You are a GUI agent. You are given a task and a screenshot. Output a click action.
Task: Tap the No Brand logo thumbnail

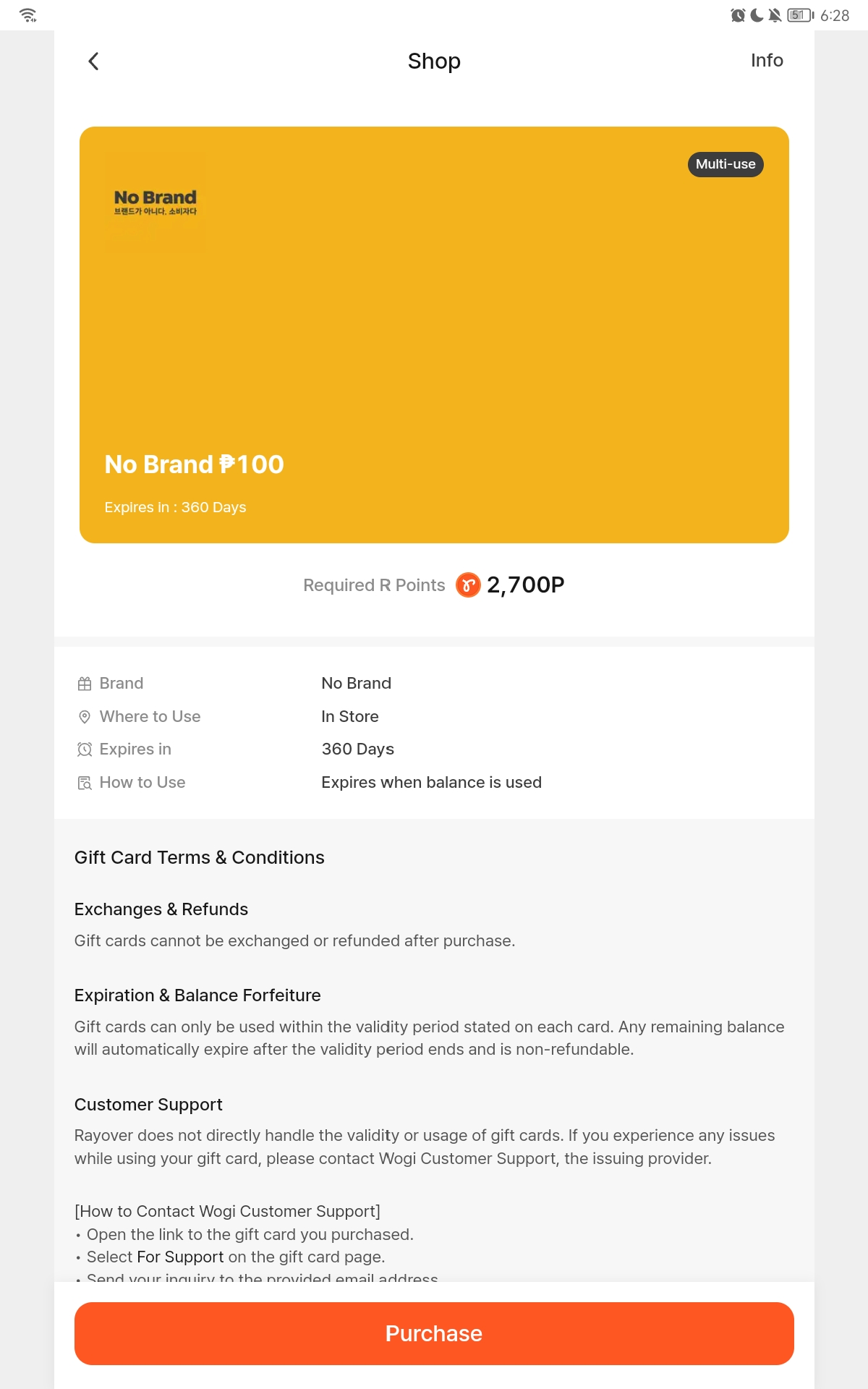point(155,202)
